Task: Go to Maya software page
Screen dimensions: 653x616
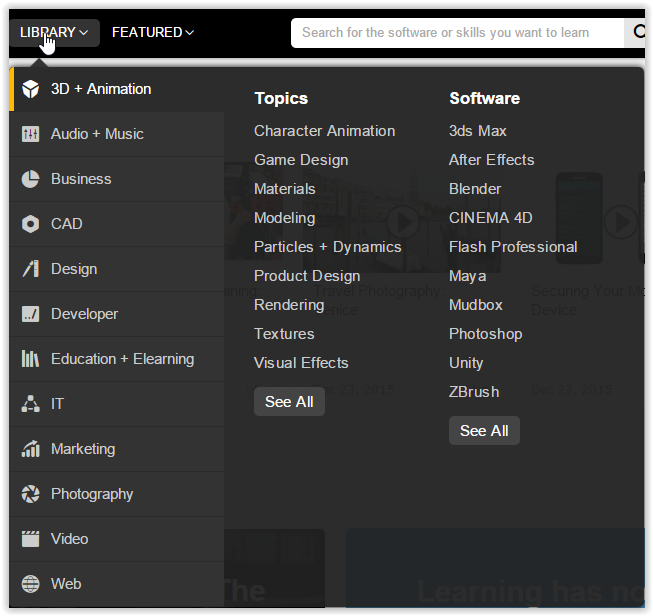Action: click(x=468, y=276)
